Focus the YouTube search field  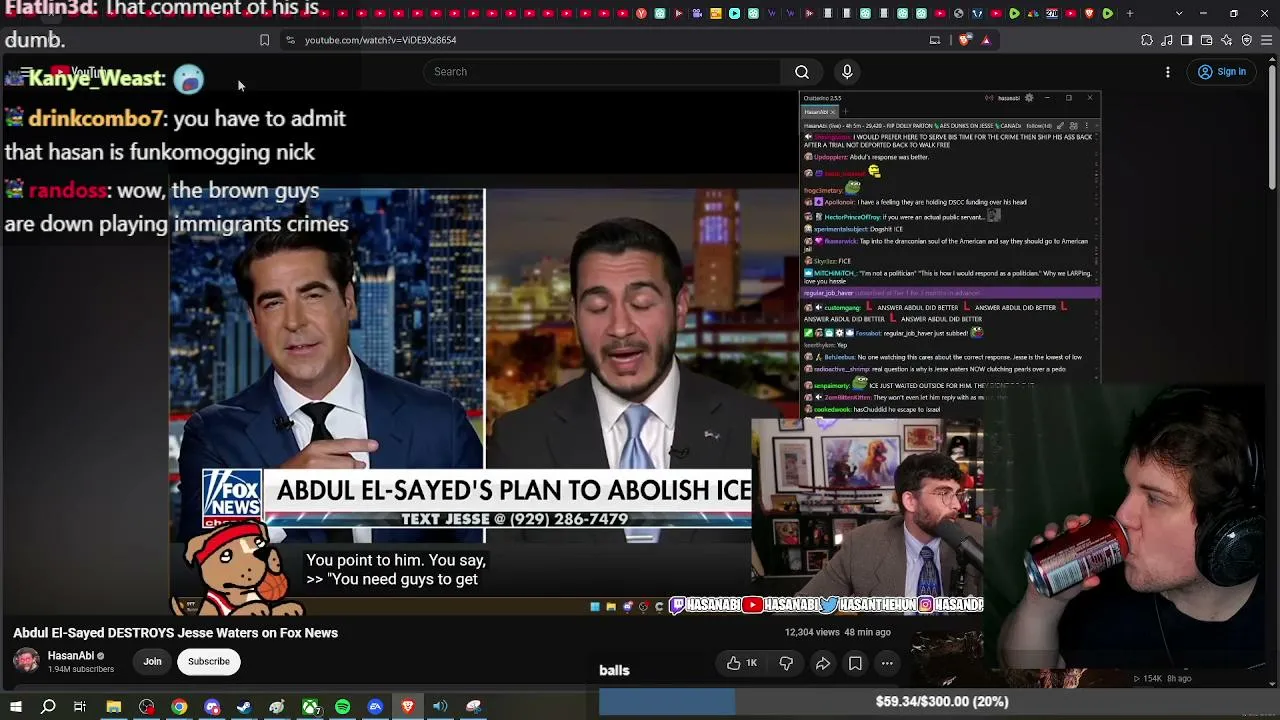click(602, 72)
